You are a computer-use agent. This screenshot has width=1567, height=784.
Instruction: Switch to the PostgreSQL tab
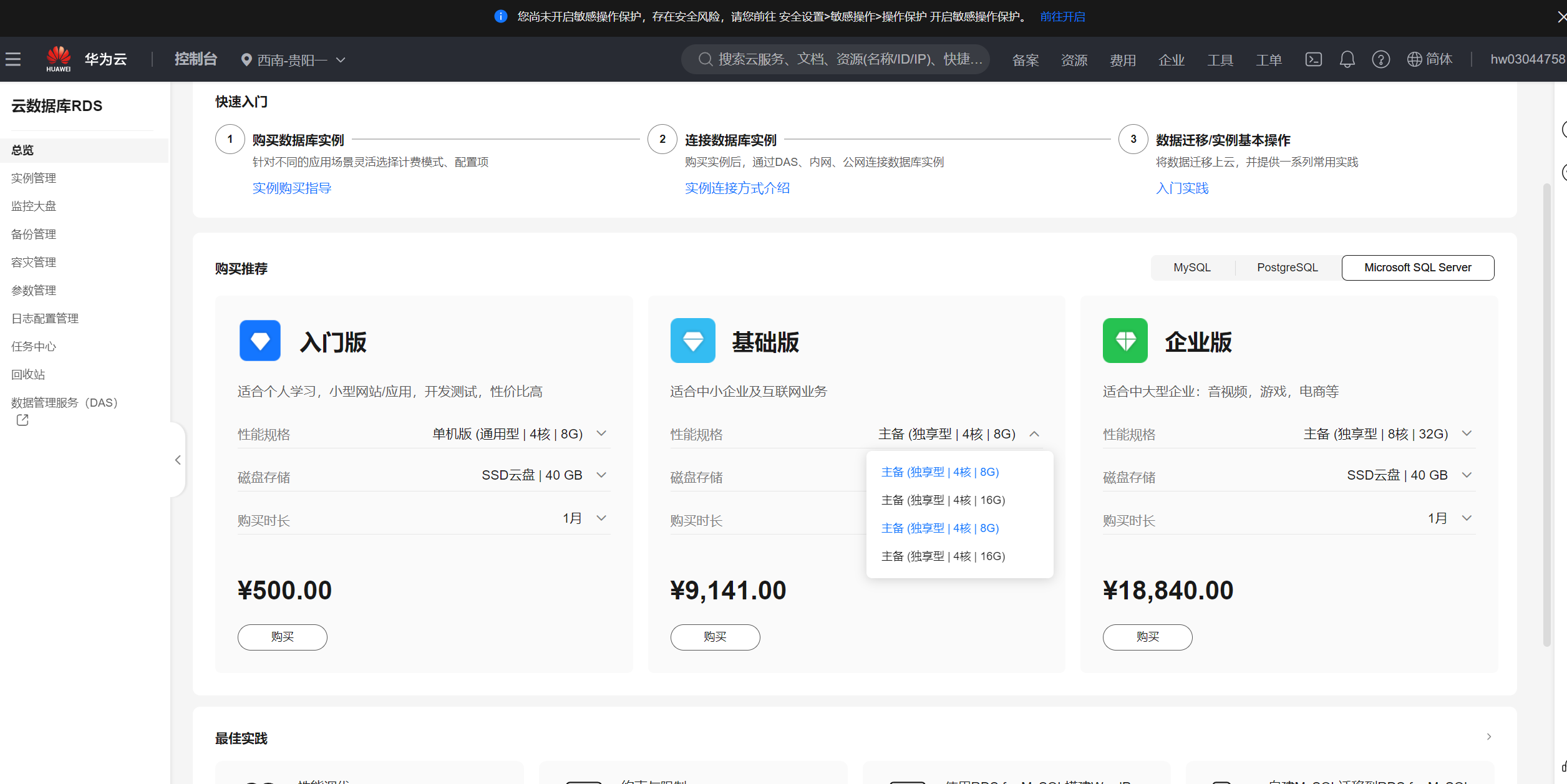coord(1287,268)
